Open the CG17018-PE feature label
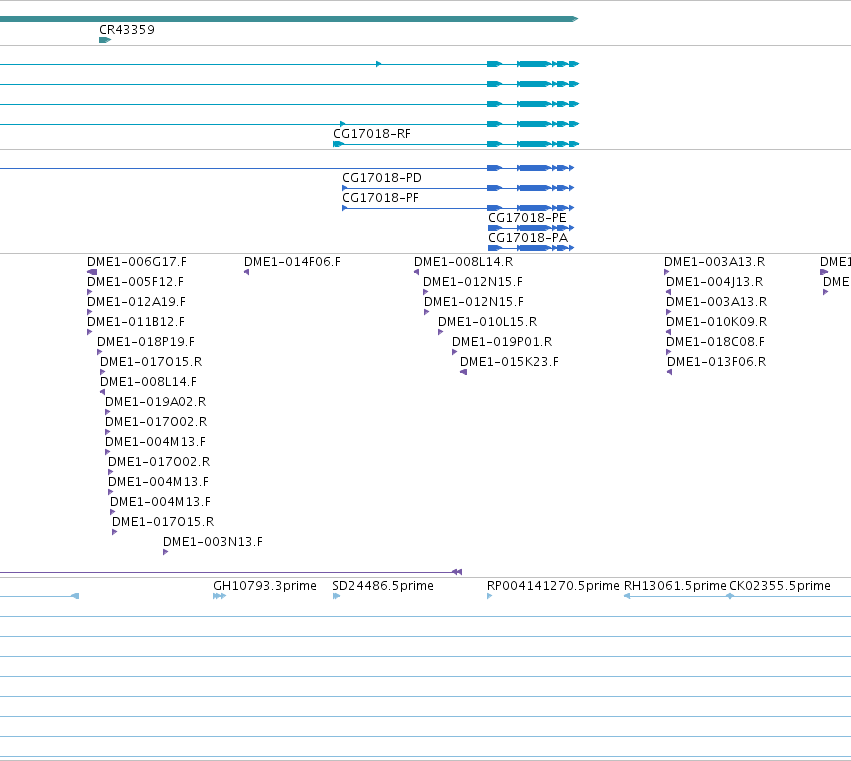 (527, 218)
